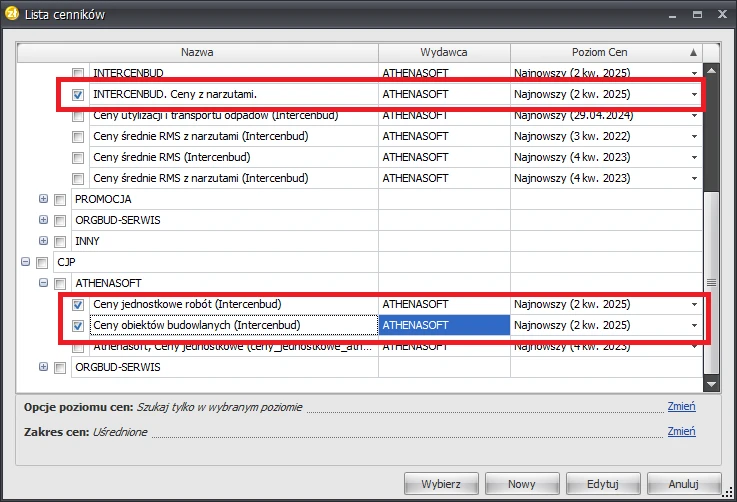The width and height of the screenshot is (737, 502).
Task: Sort by the Nazwa column header
Action: tap(197, 52)
